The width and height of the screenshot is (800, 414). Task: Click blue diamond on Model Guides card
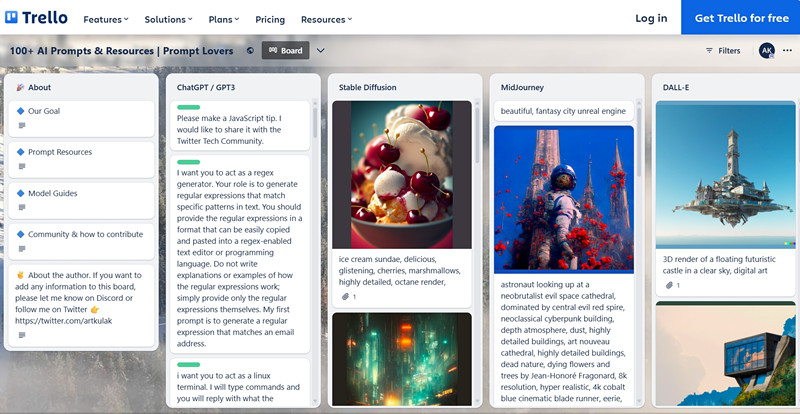pyautogui.click(x=20, y=193)
